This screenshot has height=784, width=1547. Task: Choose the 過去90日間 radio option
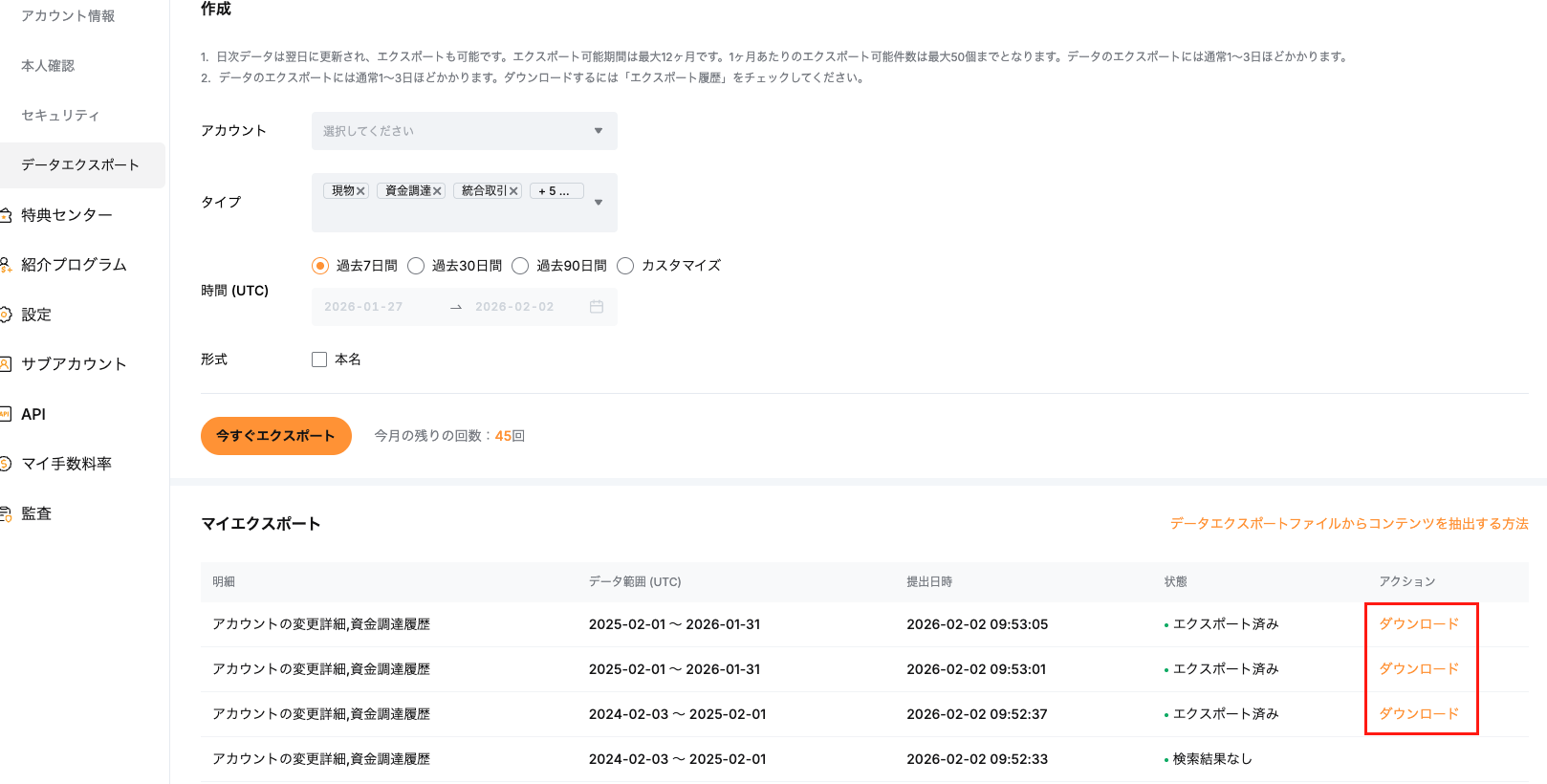coord(520,266)
